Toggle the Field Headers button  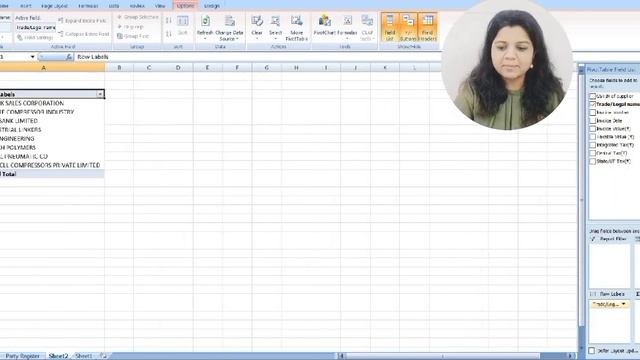427,27
